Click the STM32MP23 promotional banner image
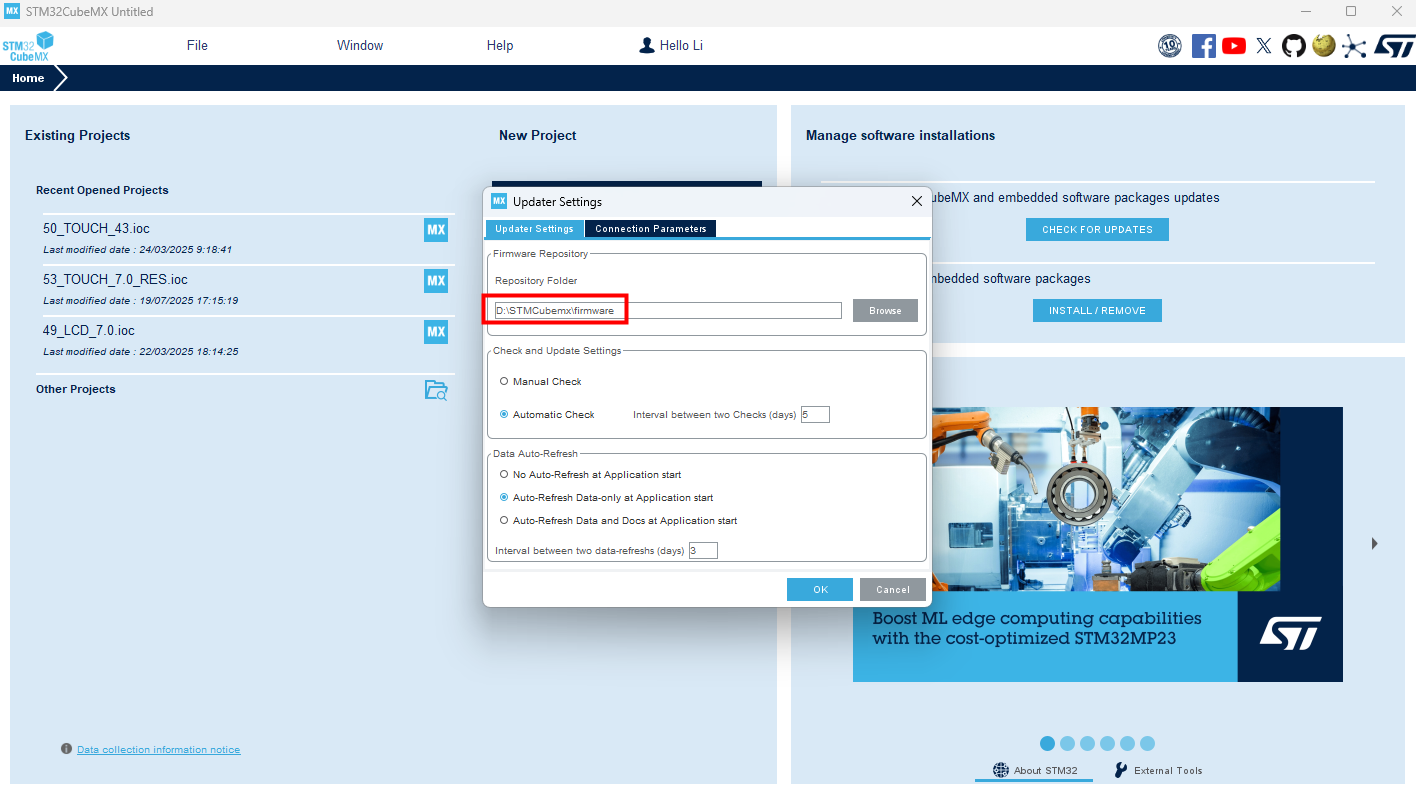1416x792 pixels. click(x=1097, y=544)
